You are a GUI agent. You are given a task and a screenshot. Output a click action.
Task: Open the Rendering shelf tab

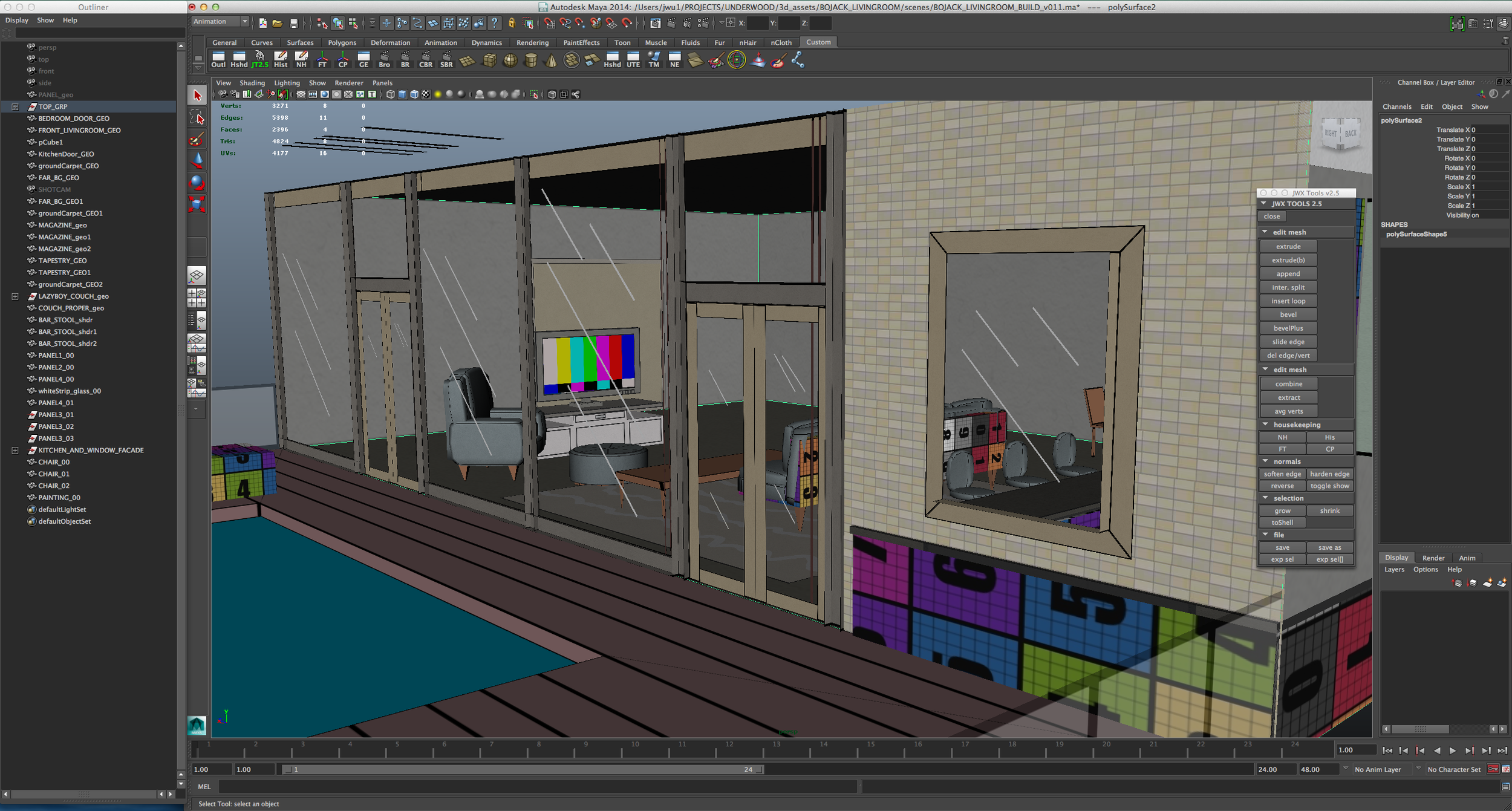tap(532, 42)
